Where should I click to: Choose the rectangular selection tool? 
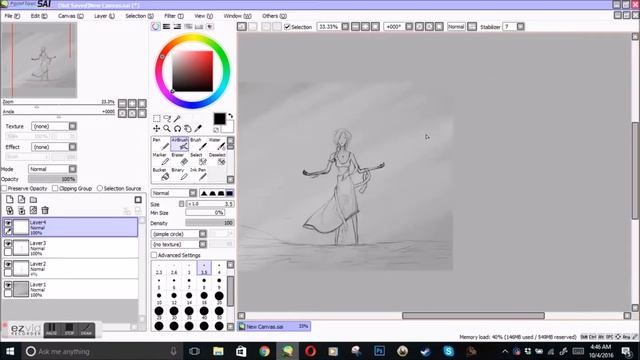point(156,118)
